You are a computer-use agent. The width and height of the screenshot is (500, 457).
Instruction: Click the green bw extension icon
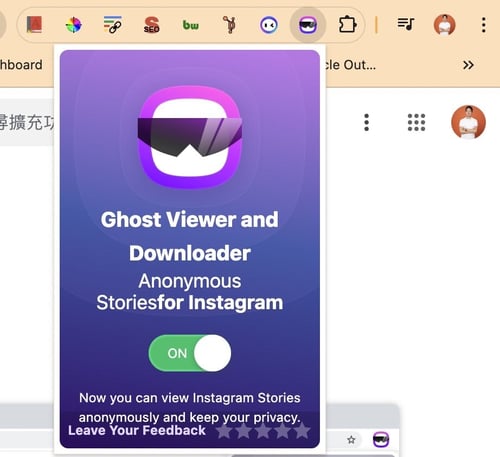tap(191, 25)
